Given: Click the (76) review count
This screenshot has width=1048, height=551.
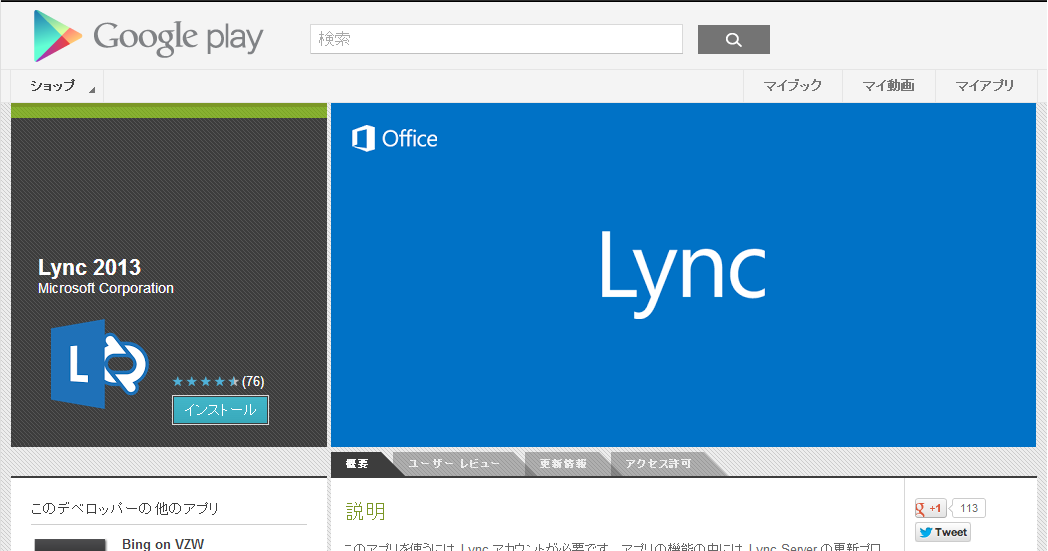Looking at the screenshot, I should (253, 382).
